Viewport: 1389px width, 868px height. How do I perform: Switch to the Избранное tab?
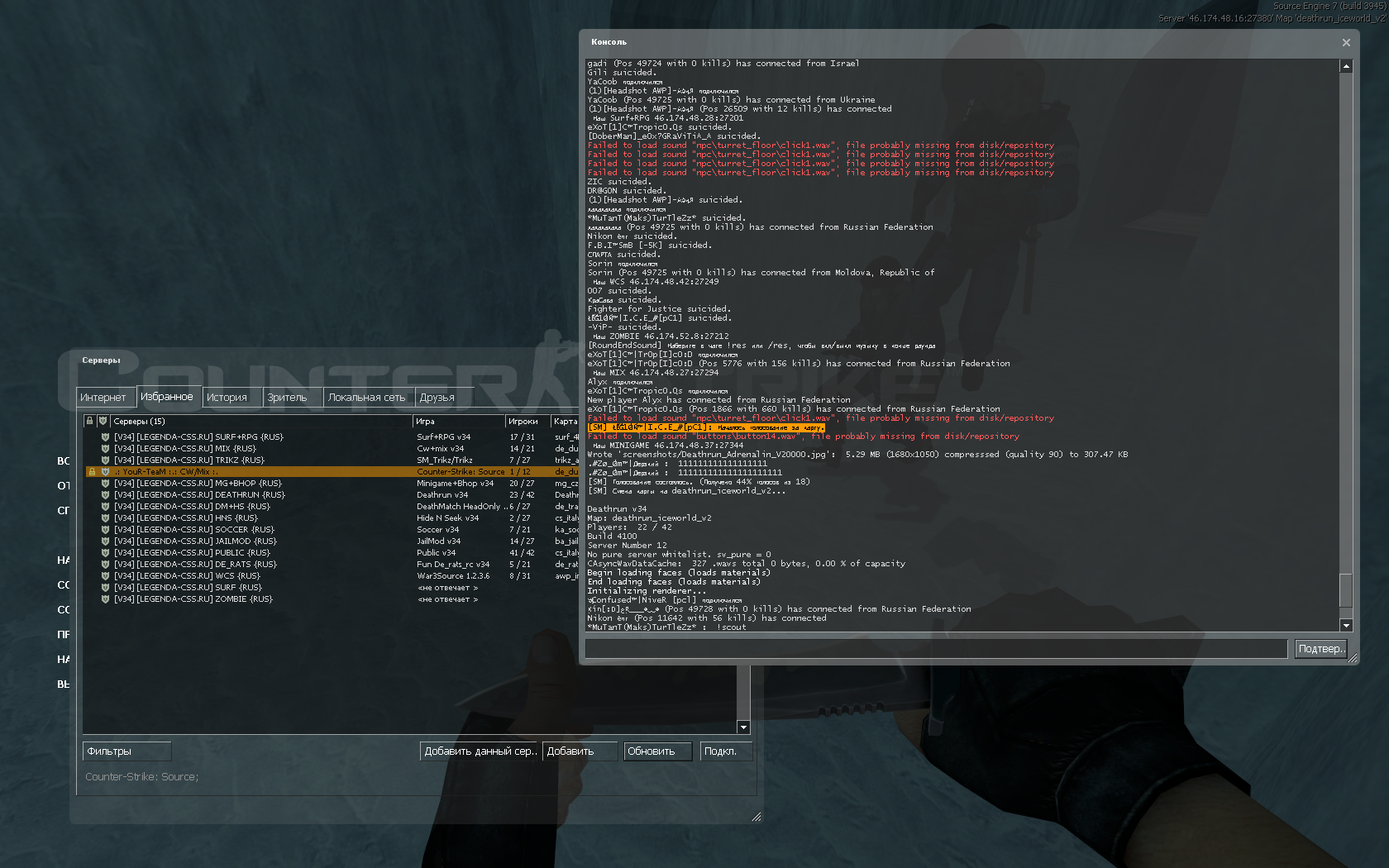pyautogui.click(x=168, y=396)
